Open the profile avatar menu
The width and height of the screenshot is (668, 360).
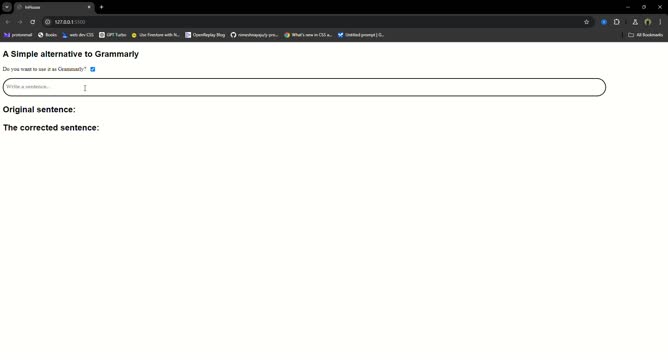coord(648,22)
